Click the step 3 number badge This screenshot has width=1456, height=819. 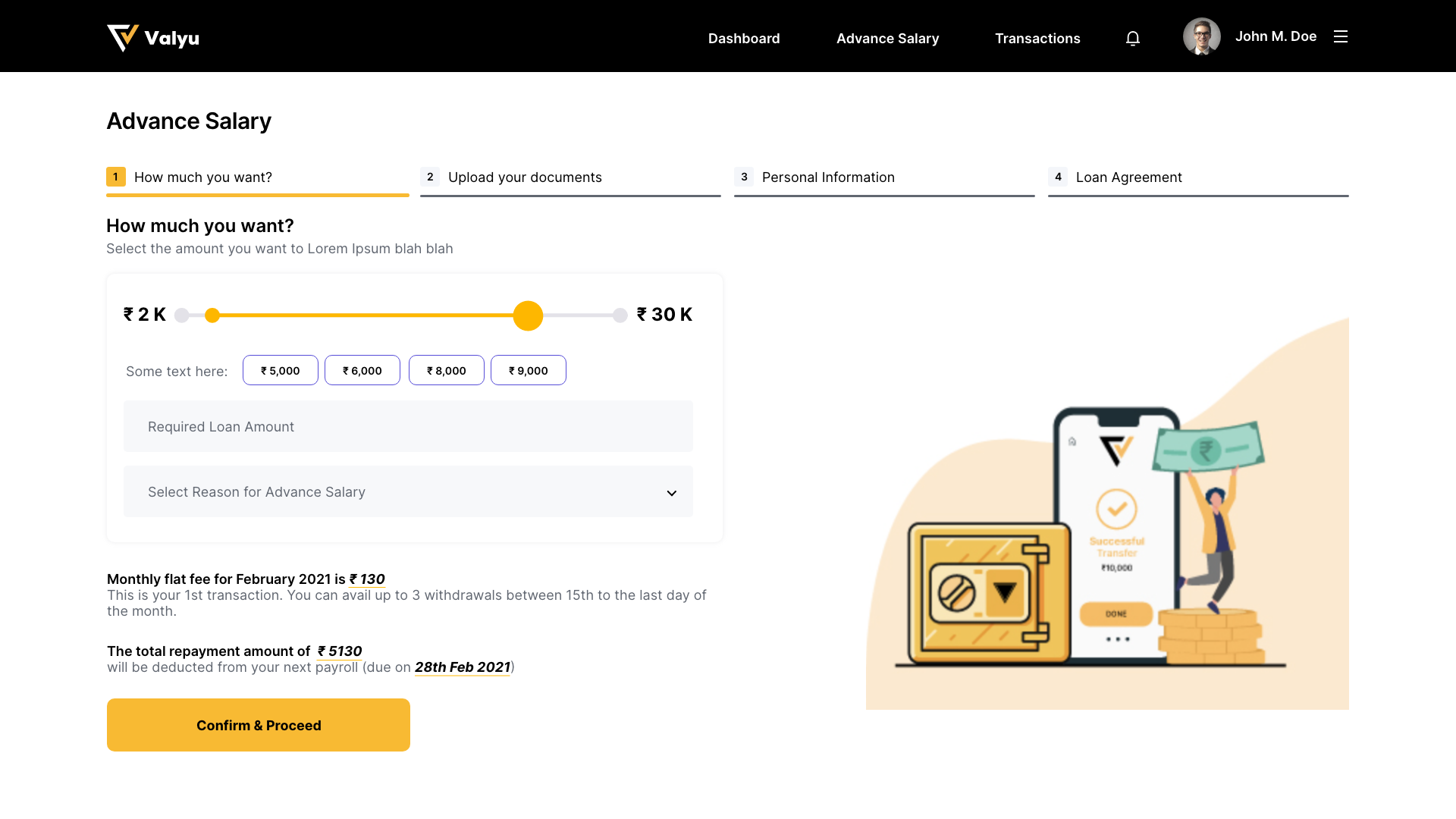[x=744, y=177]
